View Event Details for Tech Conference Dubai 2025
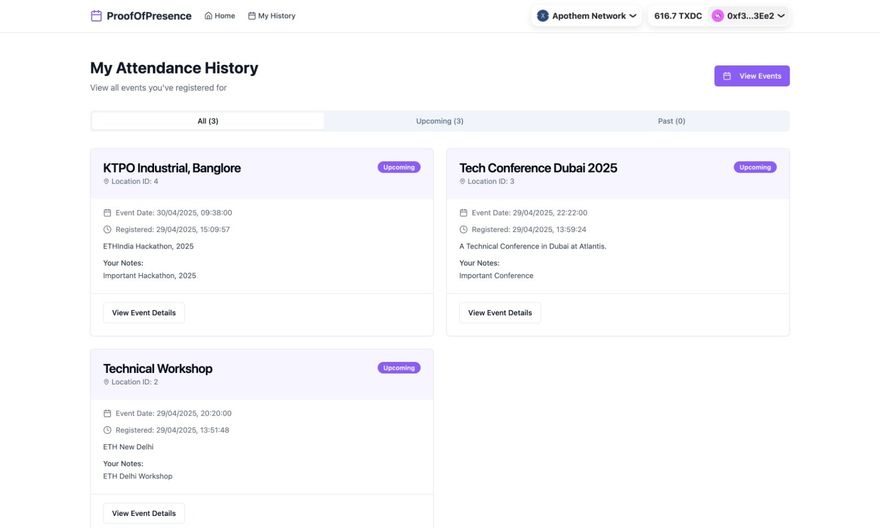 500,313
